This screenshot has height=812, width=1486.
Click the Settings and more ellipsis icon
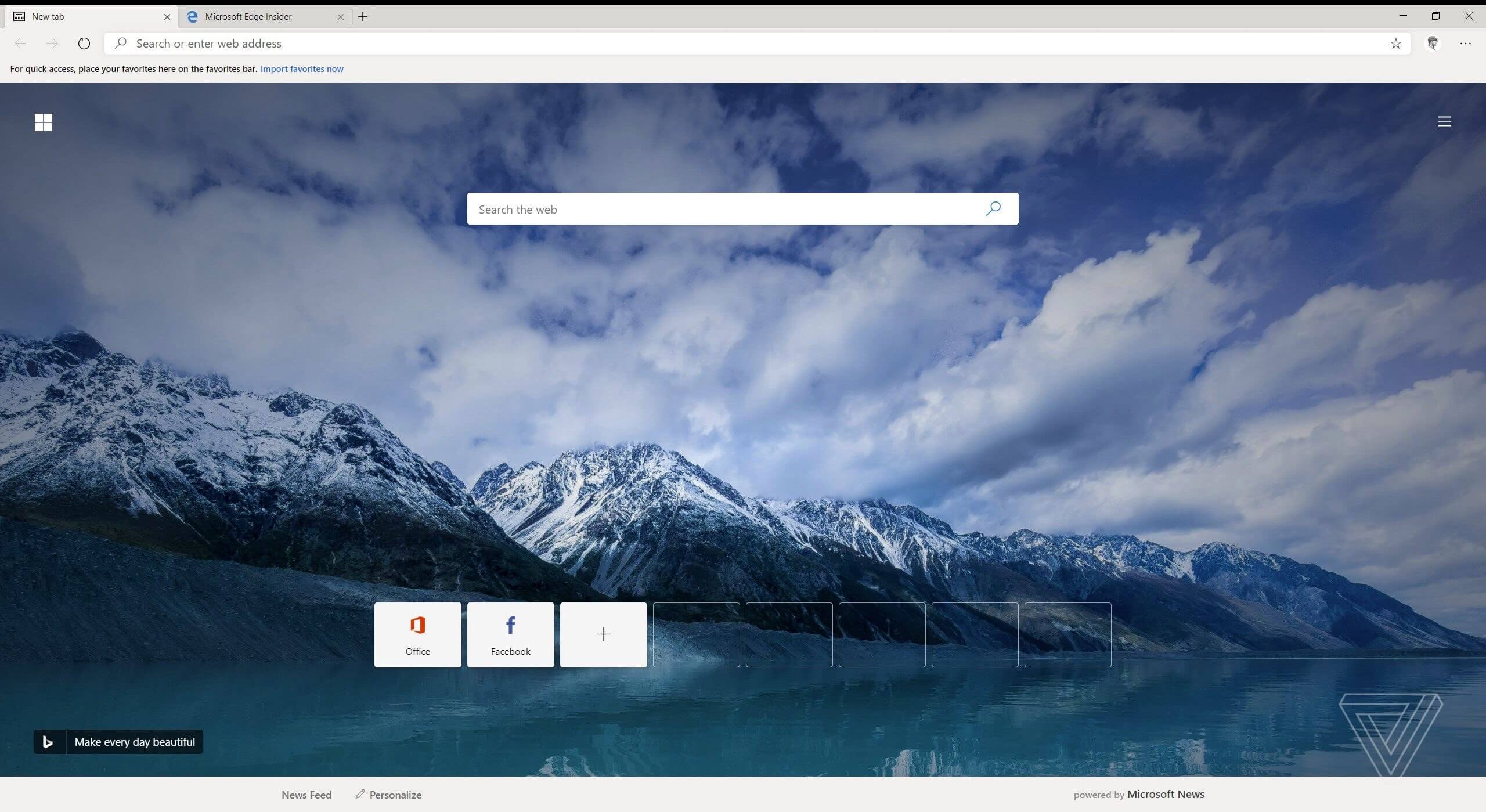(x=1465, y=43)
